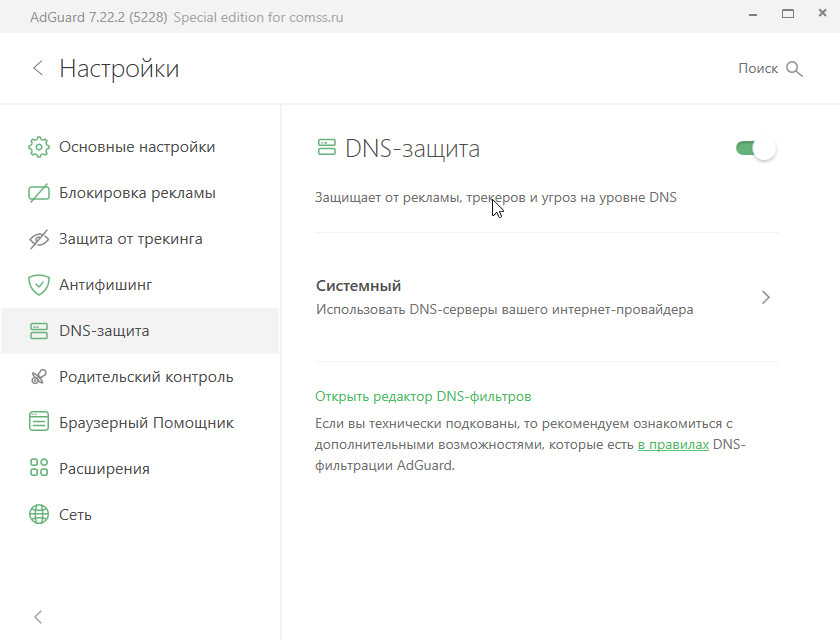This screenshot has width=840, height=640.
Task: Open the Системный DNS server option
Action: [504, 297]
